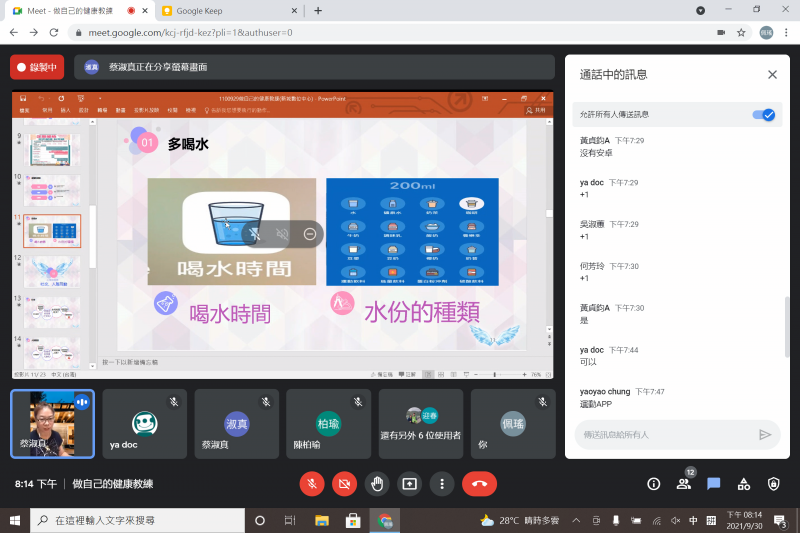Toggle microphone mute in Meet controls
This screenshot has width=800, height=533.
point(312,484)
